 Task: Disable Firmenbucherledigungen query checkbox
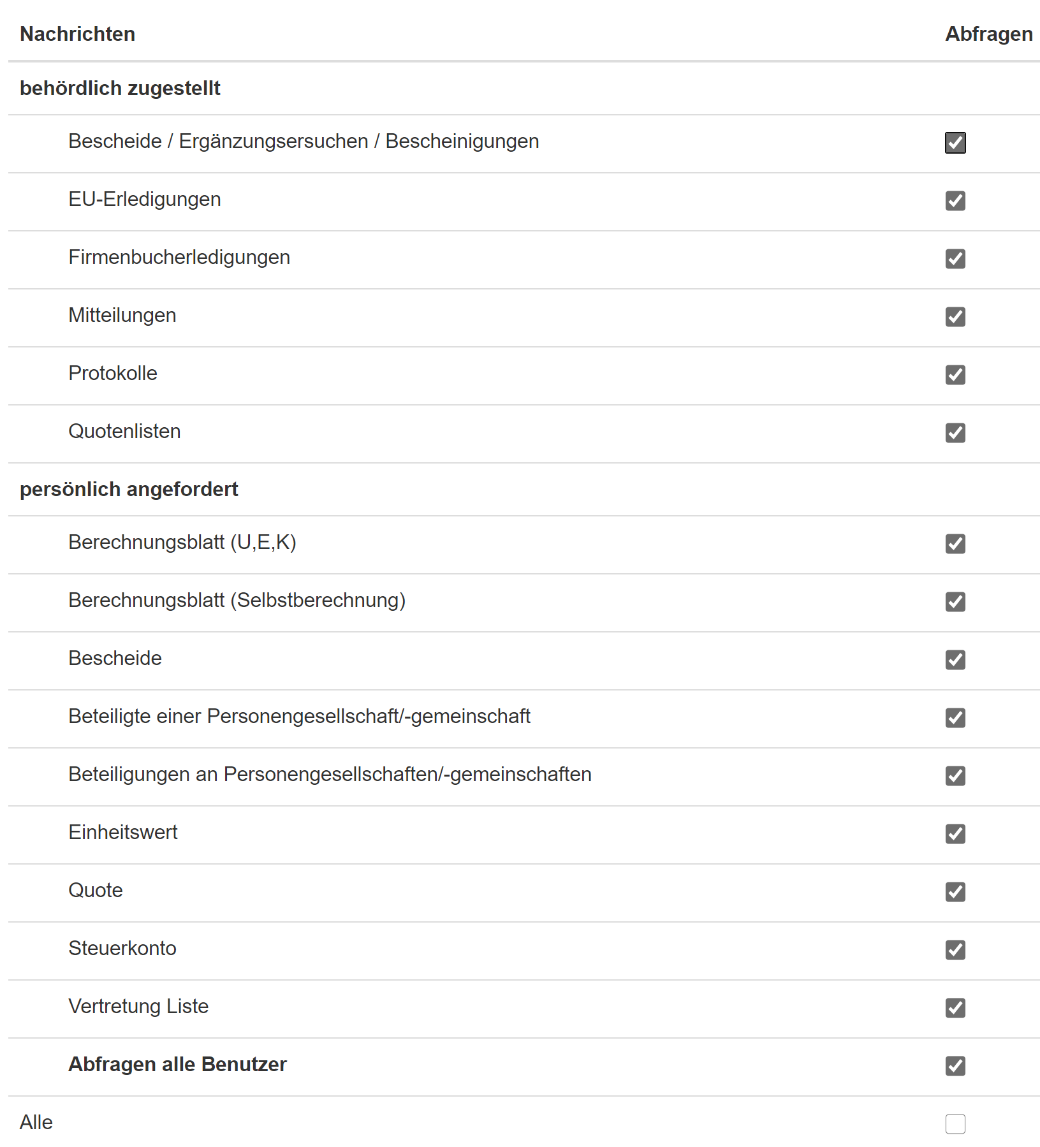click(x=955, y=259)
